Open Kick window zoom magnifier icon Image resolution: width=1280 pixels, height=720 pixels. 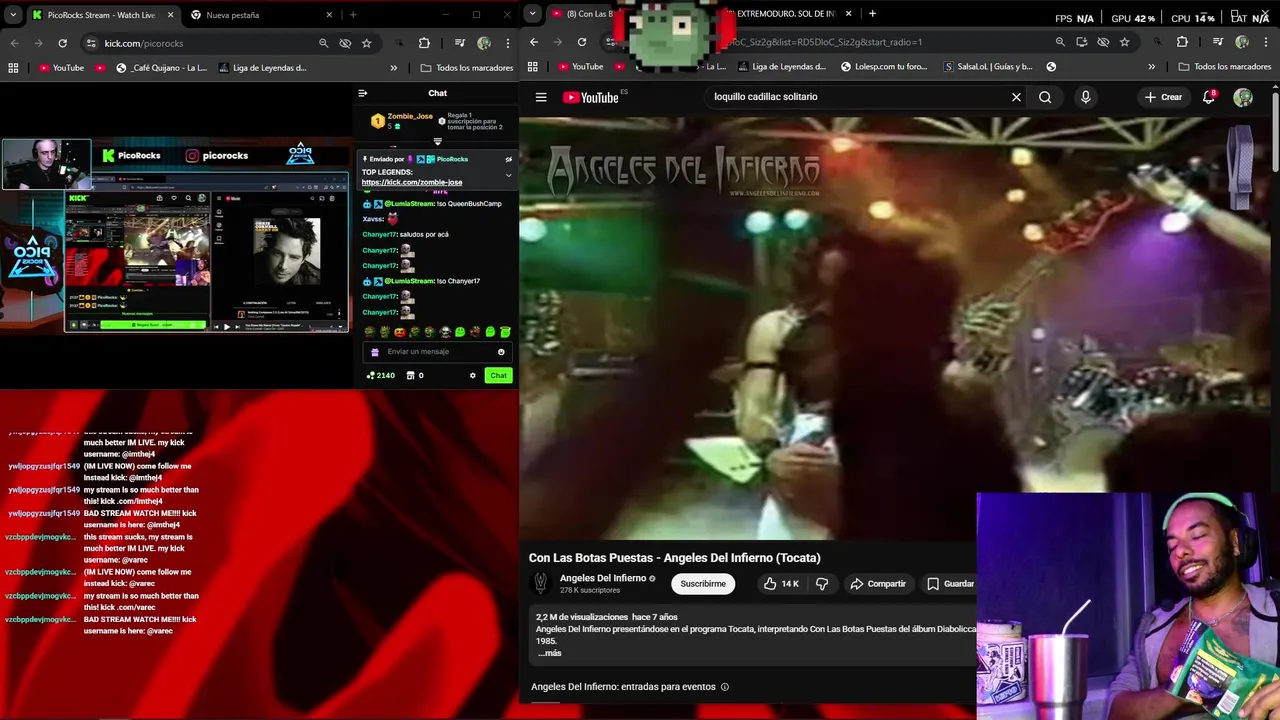(x=323, y=43)
